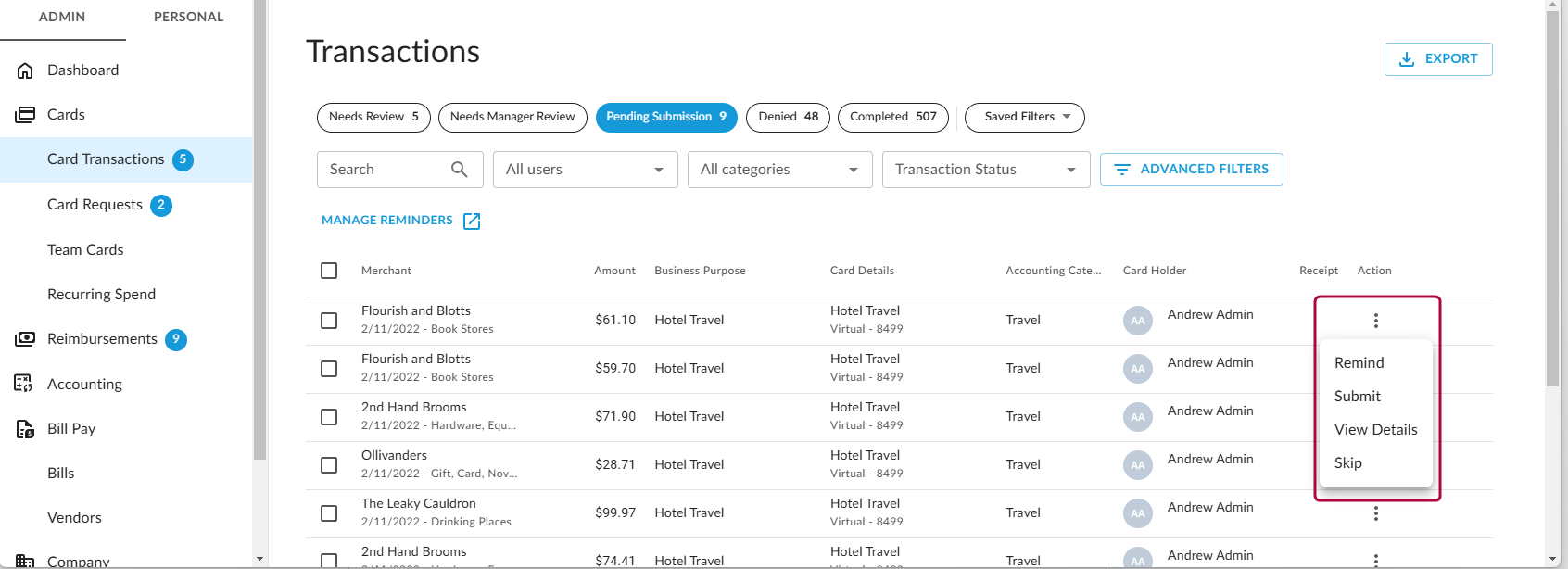Click the Accounting calculator icon
1568x569 pixels.
coord(24,384)
